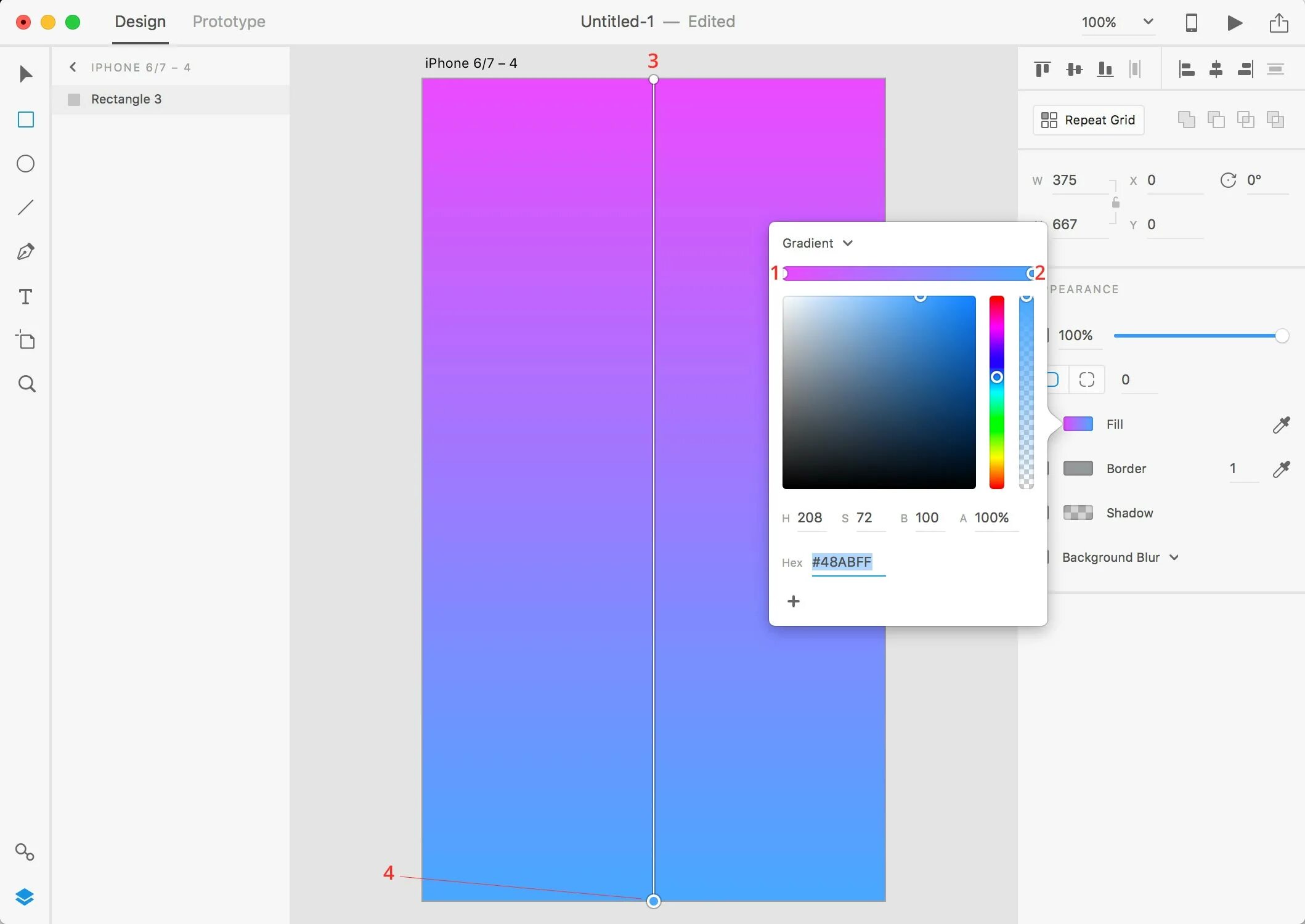Open the Layers panel icon
Image resolution: width=1305 pixels, height=924 pixels.
[x=25, y=897]
